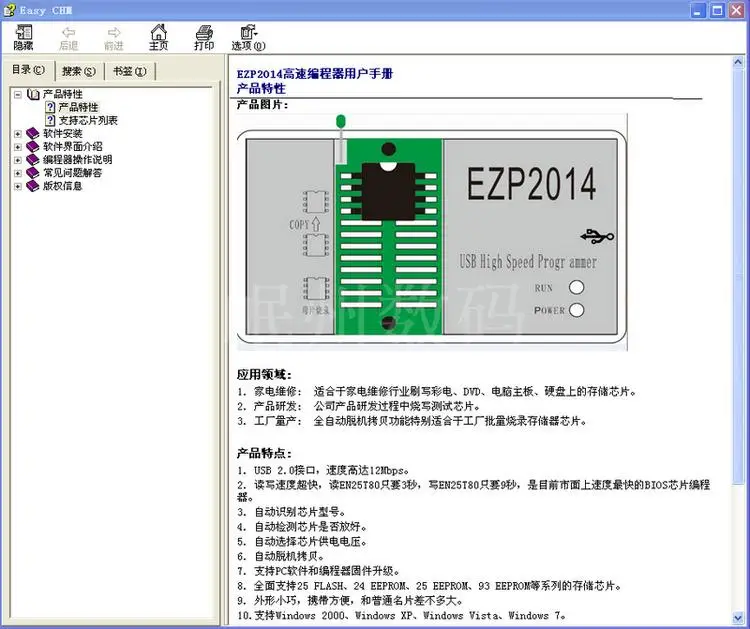The height and width of the screenshot is (629, 750).
Task: Expand the 软件安装 tree node
Action: 18,134
